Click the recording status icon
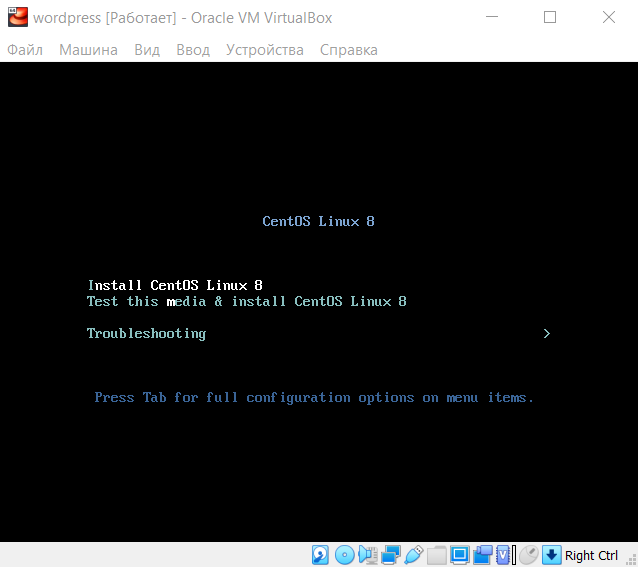 483,555
